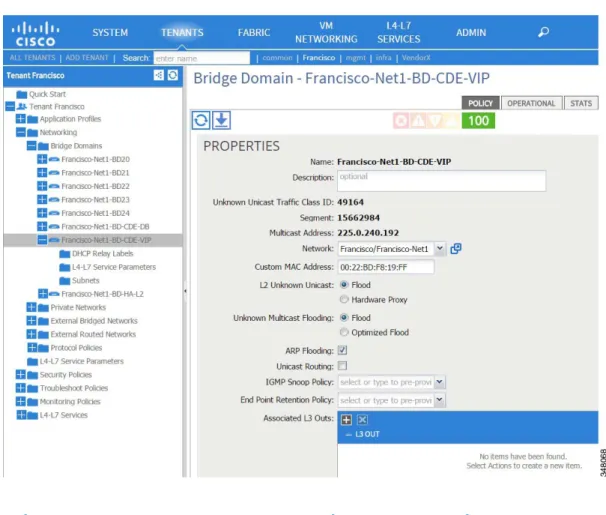Open the Network dropdown arrow
Viewport: 606px width, 515px height.
(439, 248)
